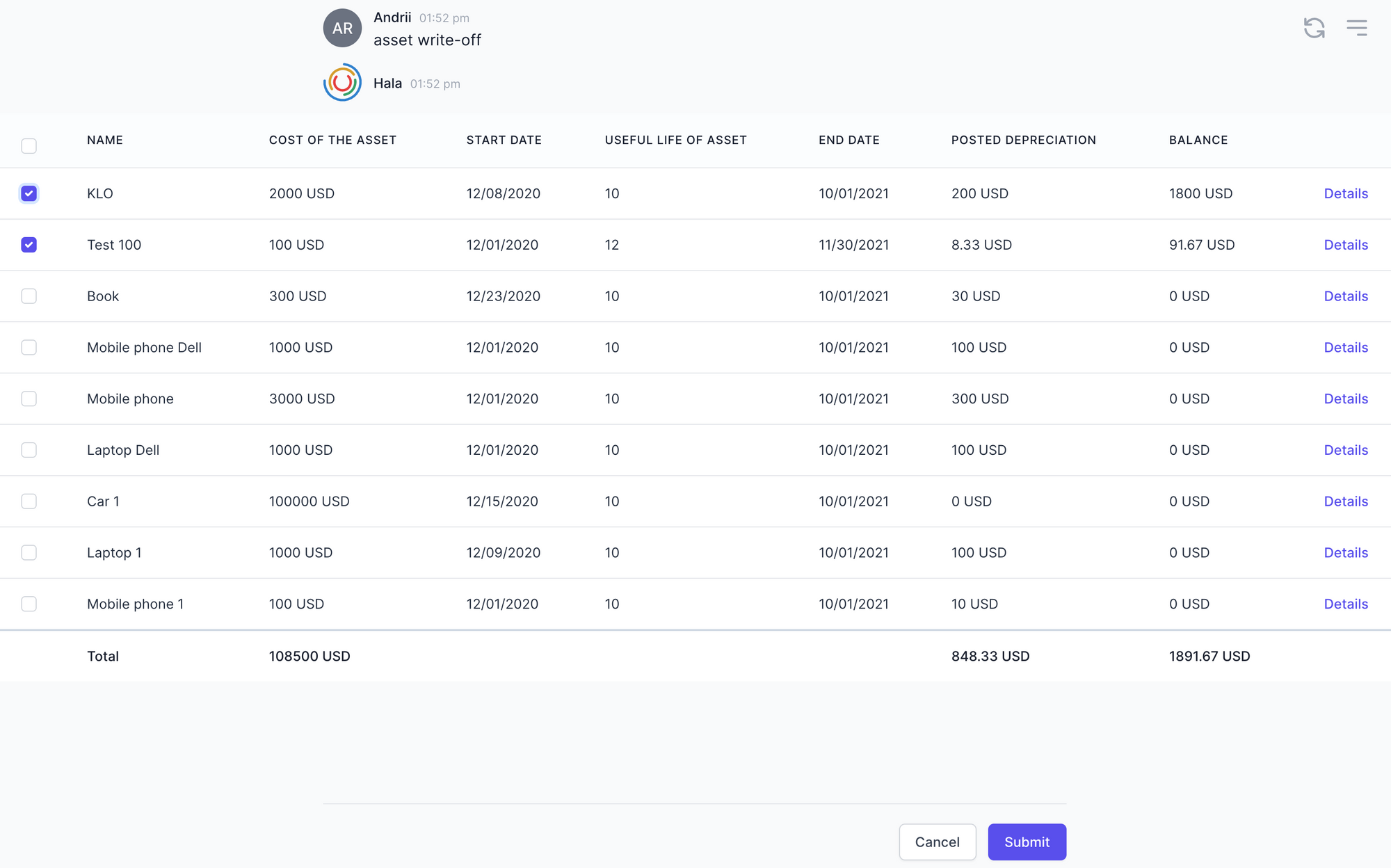Click the END DATE column header

click(x=849, y=140)
